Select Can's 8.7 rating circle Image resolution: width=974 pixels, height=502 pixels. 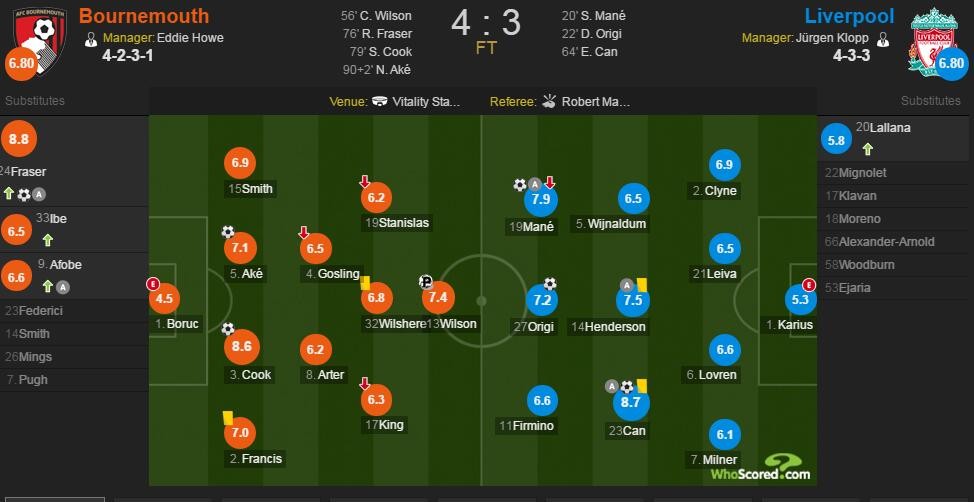(631, 404)
